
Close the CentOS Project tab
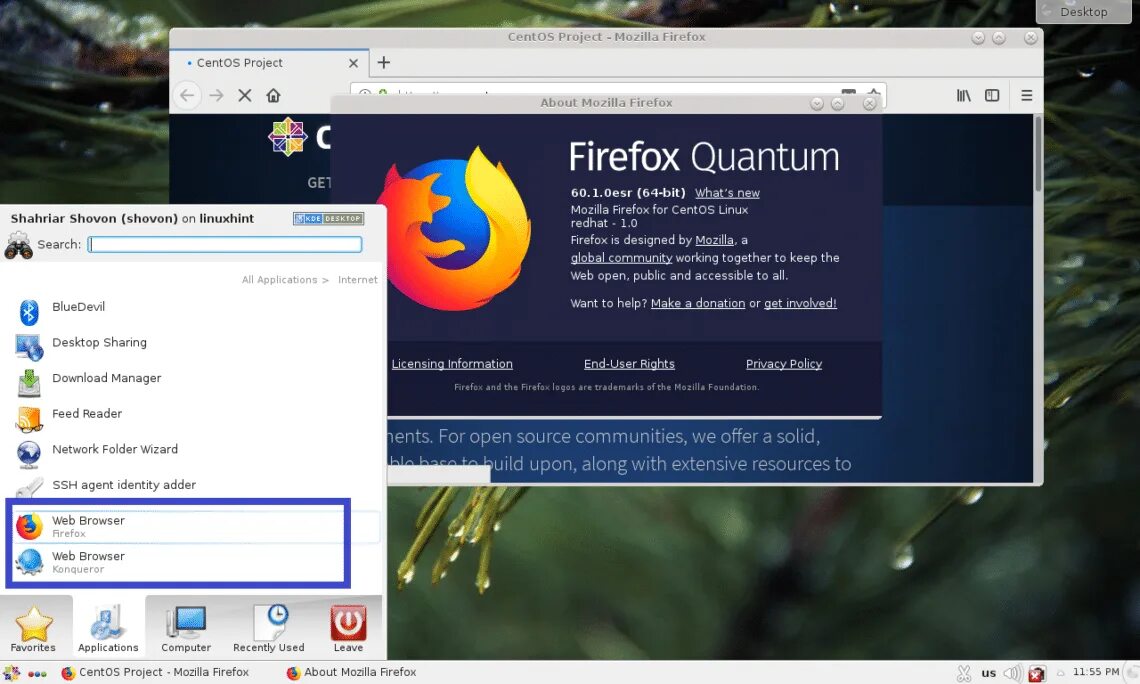click(x=353, y=63)
